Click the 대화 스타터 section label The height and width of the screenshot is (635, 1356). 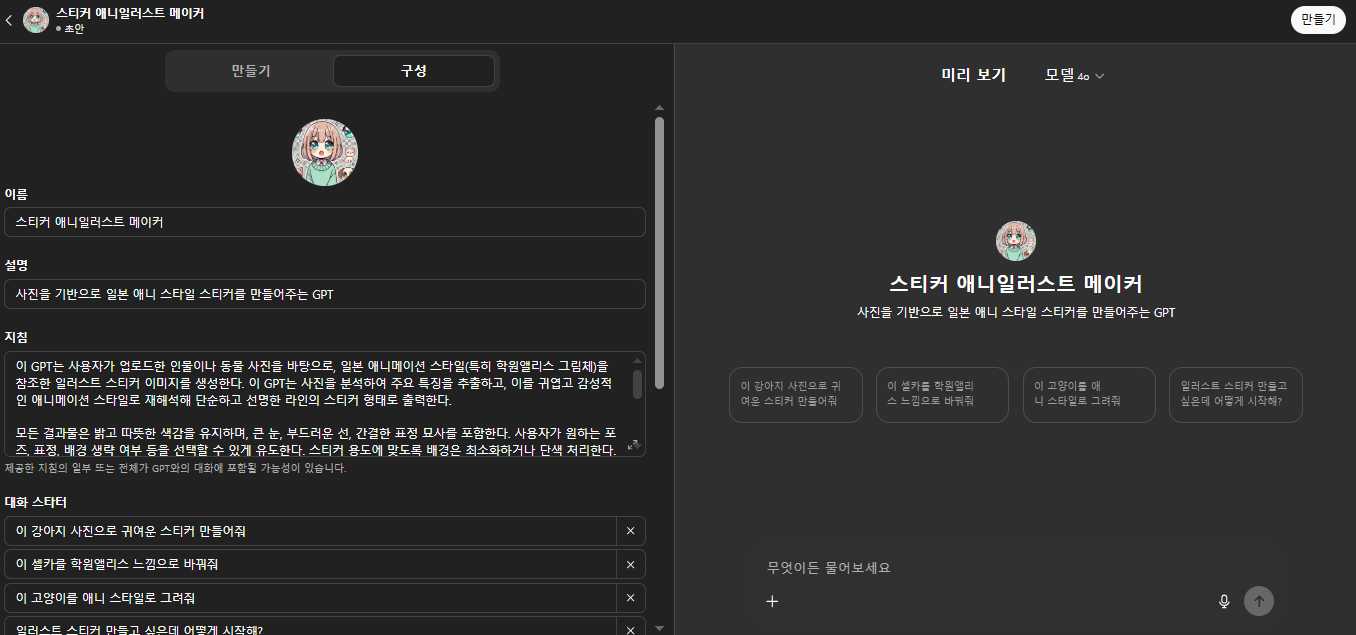click(36, 501)
